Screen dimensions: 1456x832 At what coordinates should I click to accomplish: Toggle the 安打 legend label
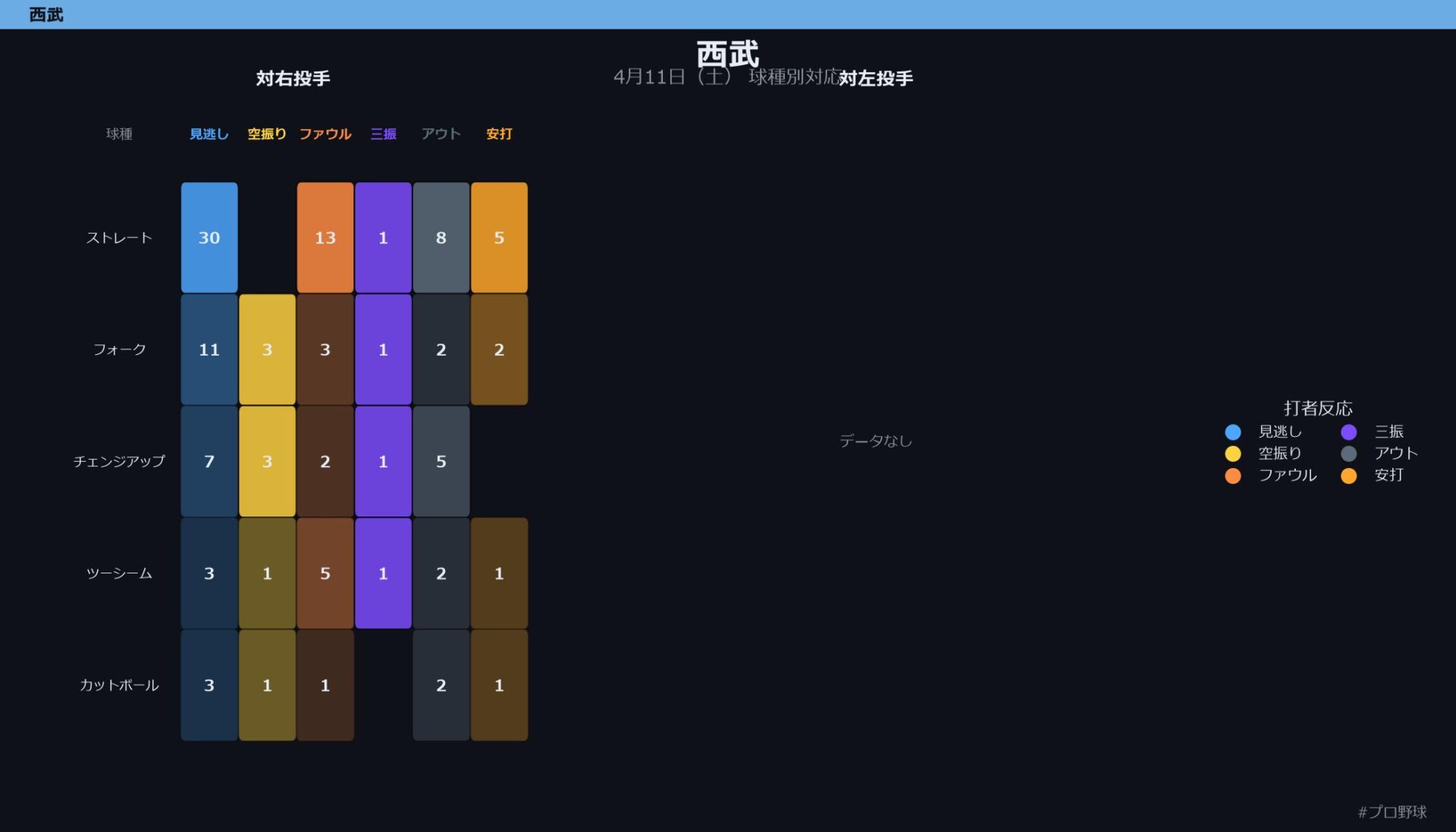pyautogui.click(x=1389, y=476)
